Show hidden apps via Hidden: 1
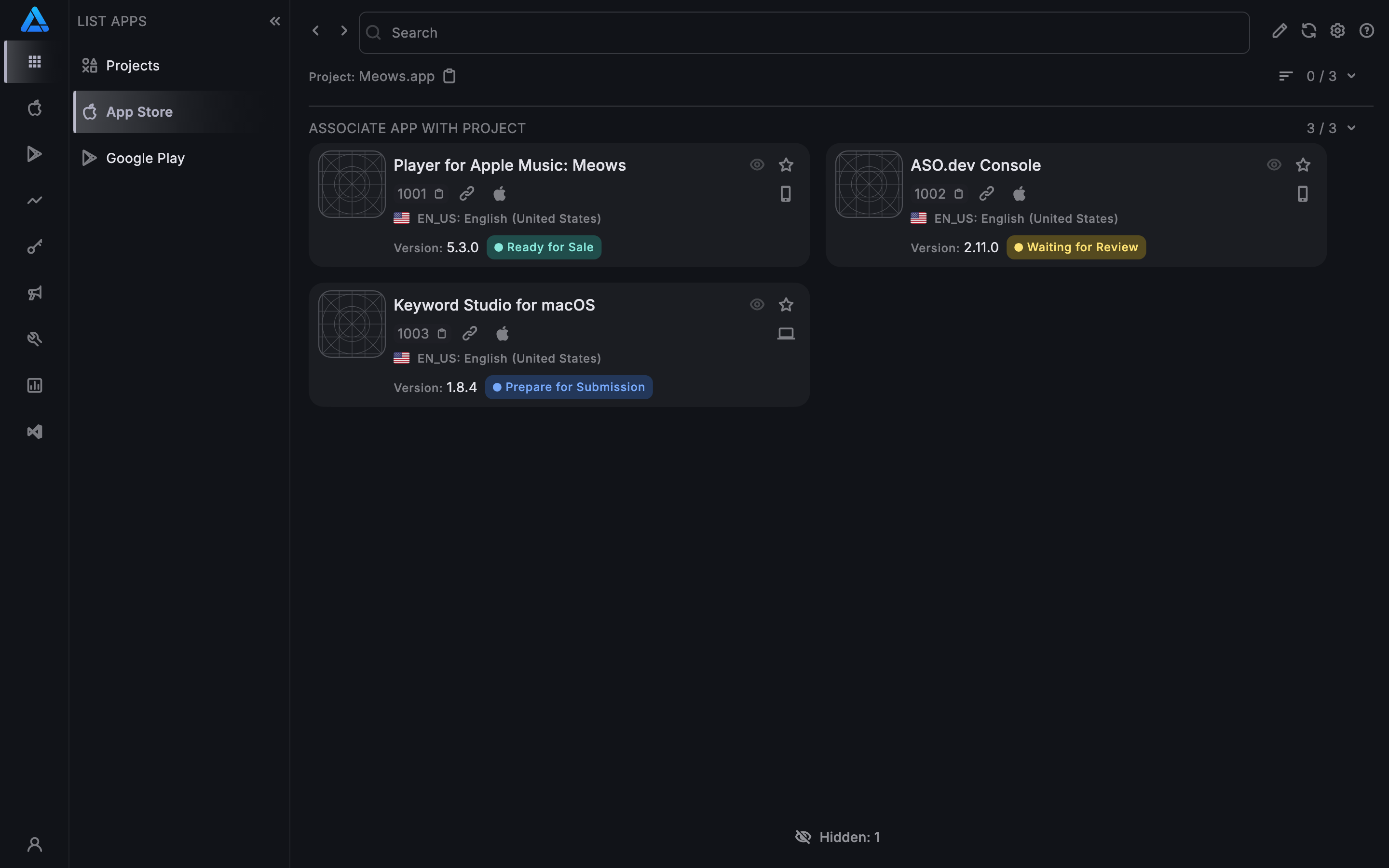Screen dimensions: 1389x868 [837, 837]
